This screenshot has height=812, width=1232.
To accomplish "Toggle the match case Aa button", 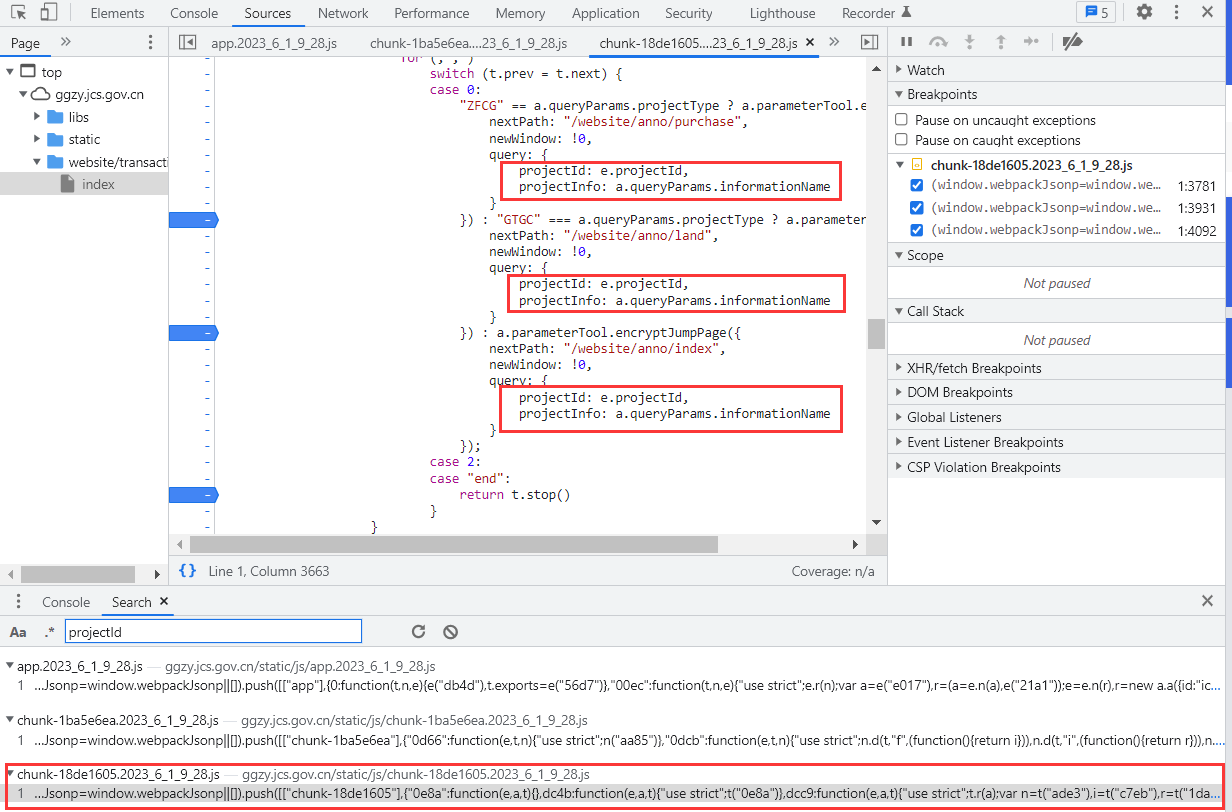I will (18, 632).
